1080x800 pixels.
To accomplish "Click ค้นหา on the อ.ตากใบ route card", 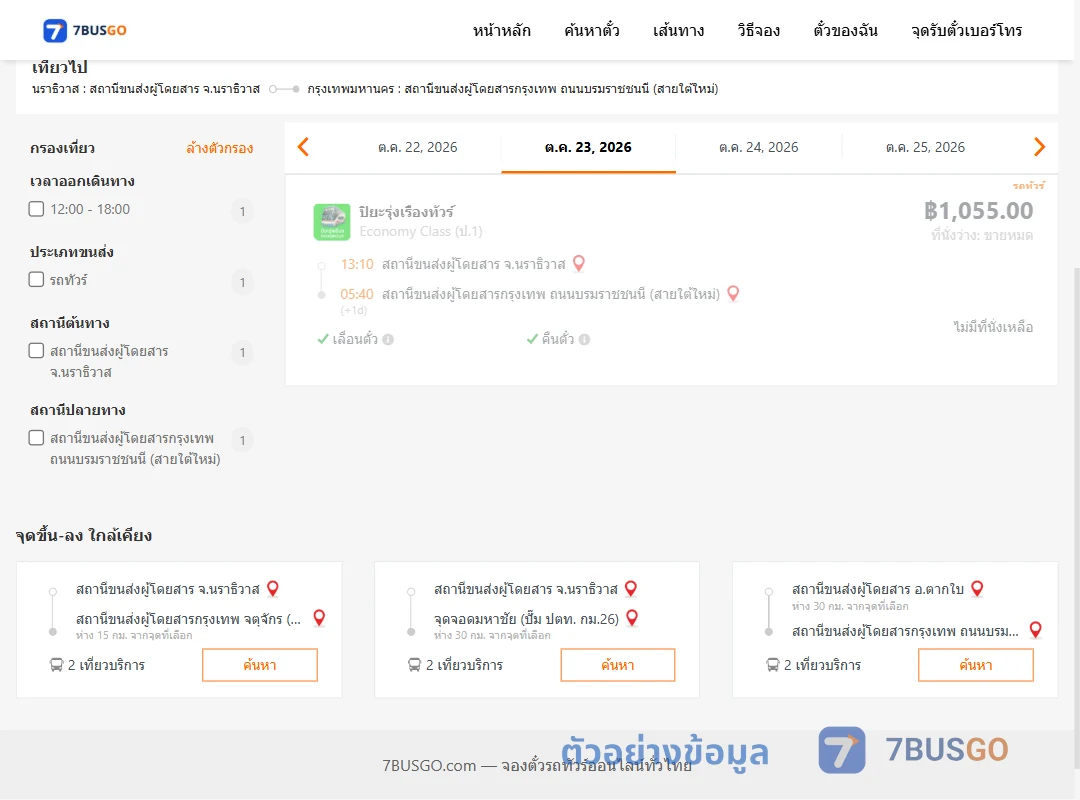I will point(976,665).
